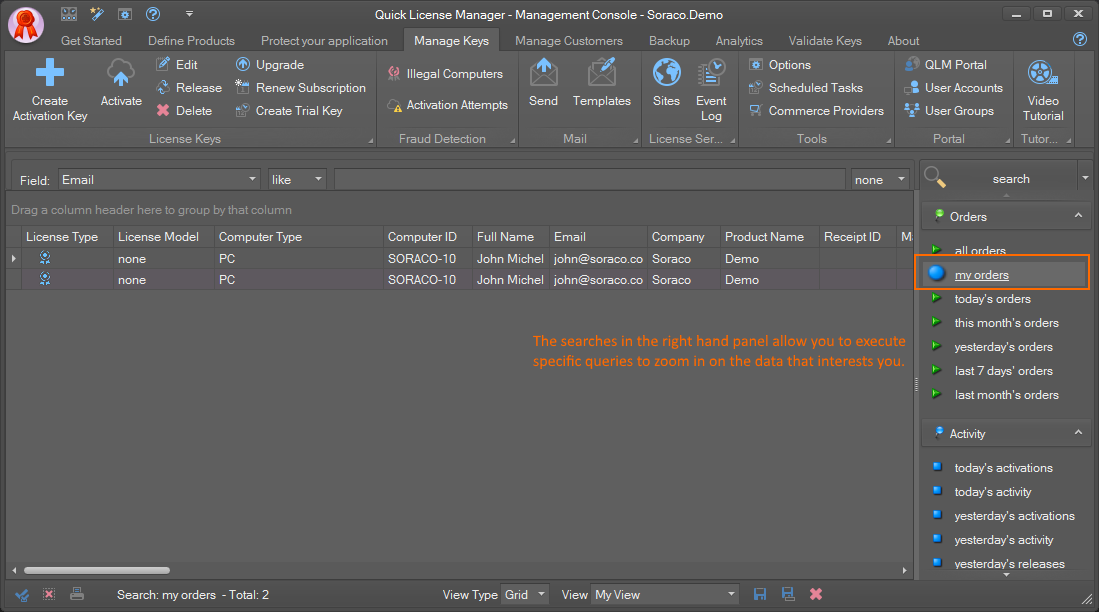The height and width of the screenshot is (612, 1099).
Task: Click the Send mail icon
Action: tap(543, 73)
